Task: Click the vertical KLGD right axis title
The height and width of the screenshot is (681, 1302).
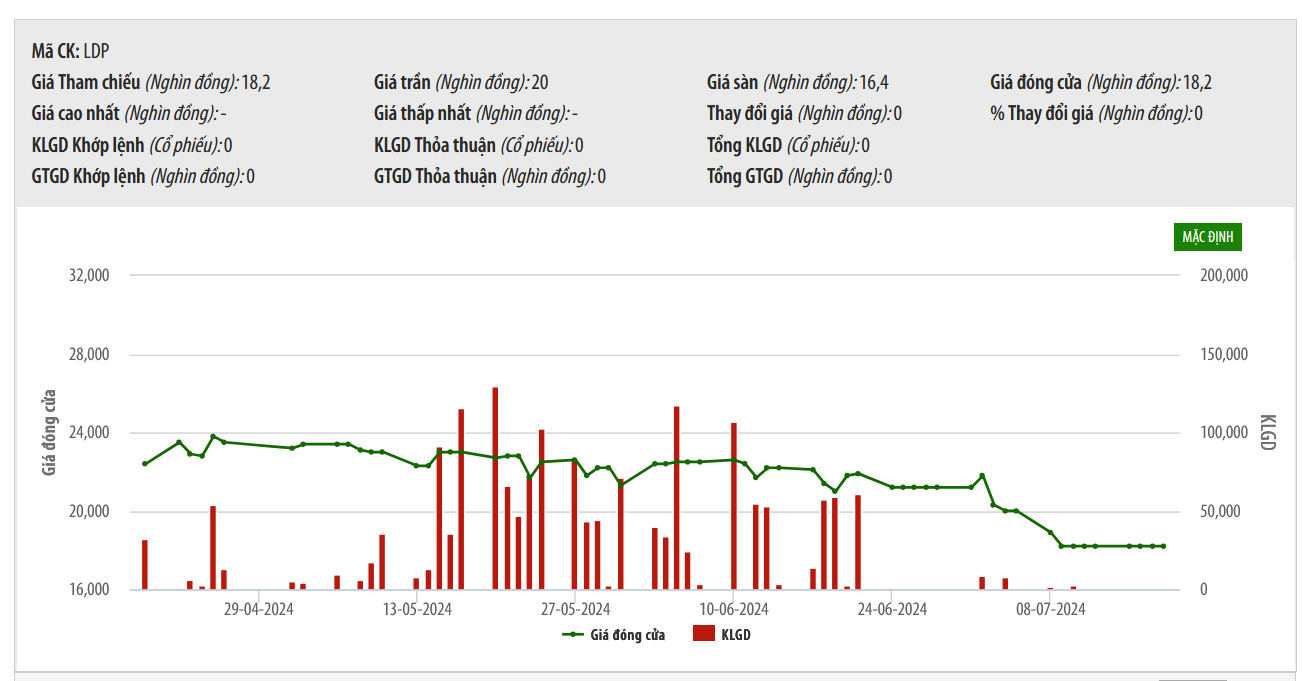Action: click(1268, 431)
